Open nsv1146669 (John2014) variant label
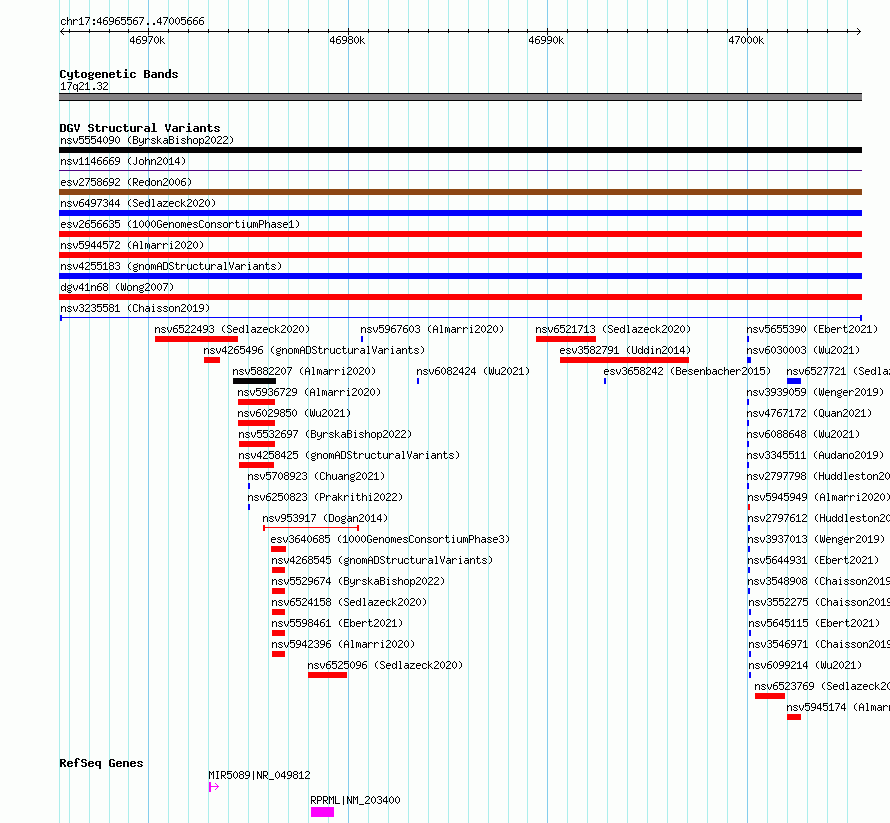This screenshot has height=823, width=890. [123, 161]
